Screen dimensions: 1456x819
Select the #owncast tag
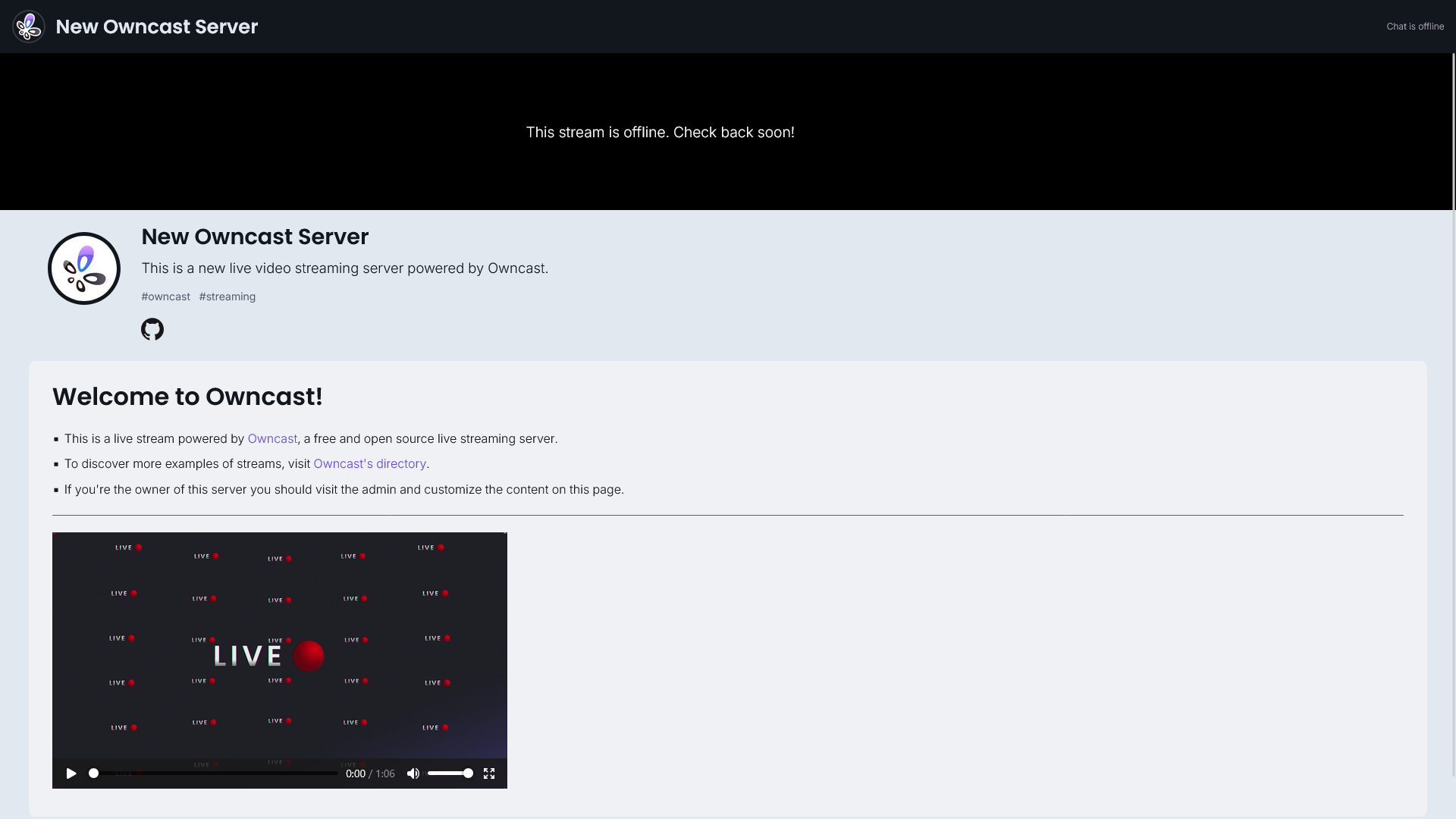click(165, 297)
